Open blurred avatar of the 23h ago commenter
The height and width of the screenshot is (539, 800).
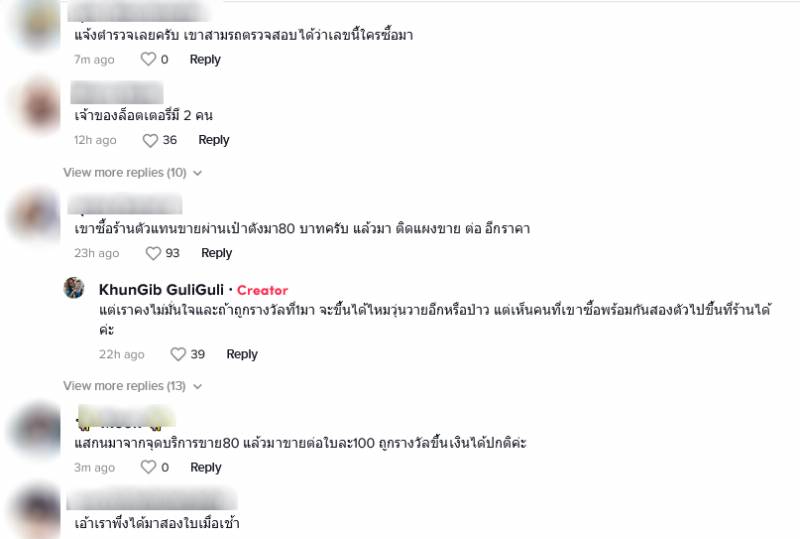click(x=36, y=215)
